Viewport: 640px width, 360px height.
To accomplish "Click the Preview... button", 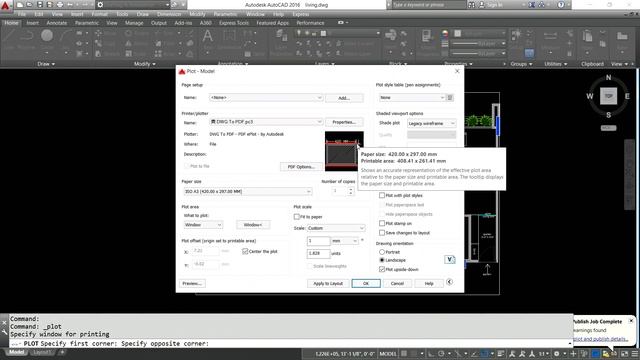I will (192, 283).
